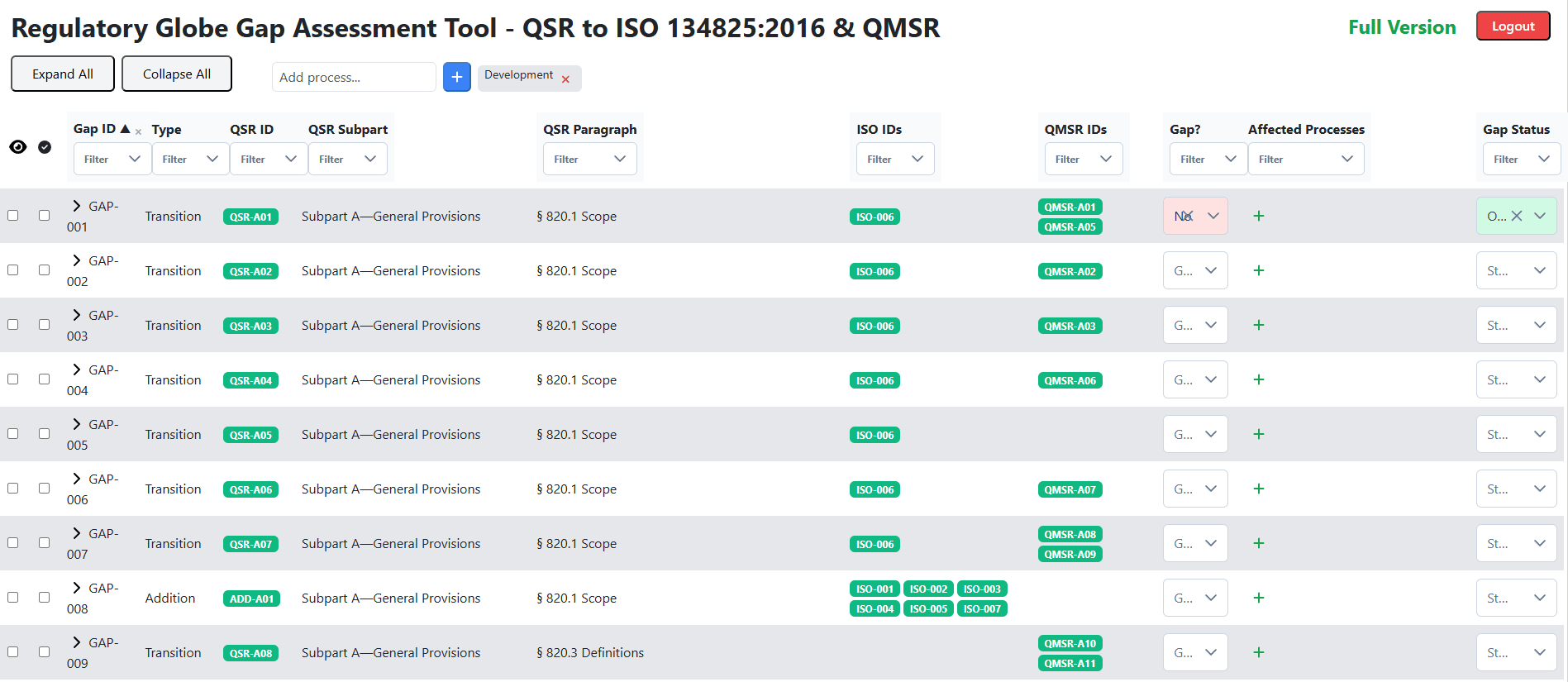Click the red Logout button
This screenshot has width=1568, height=682.
(1512, 26)
